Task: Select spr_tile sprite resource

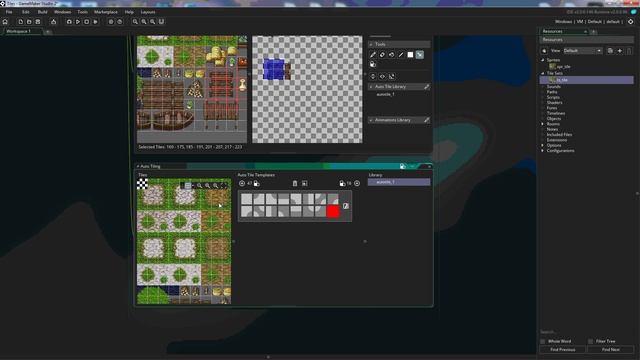Action: 564,67
